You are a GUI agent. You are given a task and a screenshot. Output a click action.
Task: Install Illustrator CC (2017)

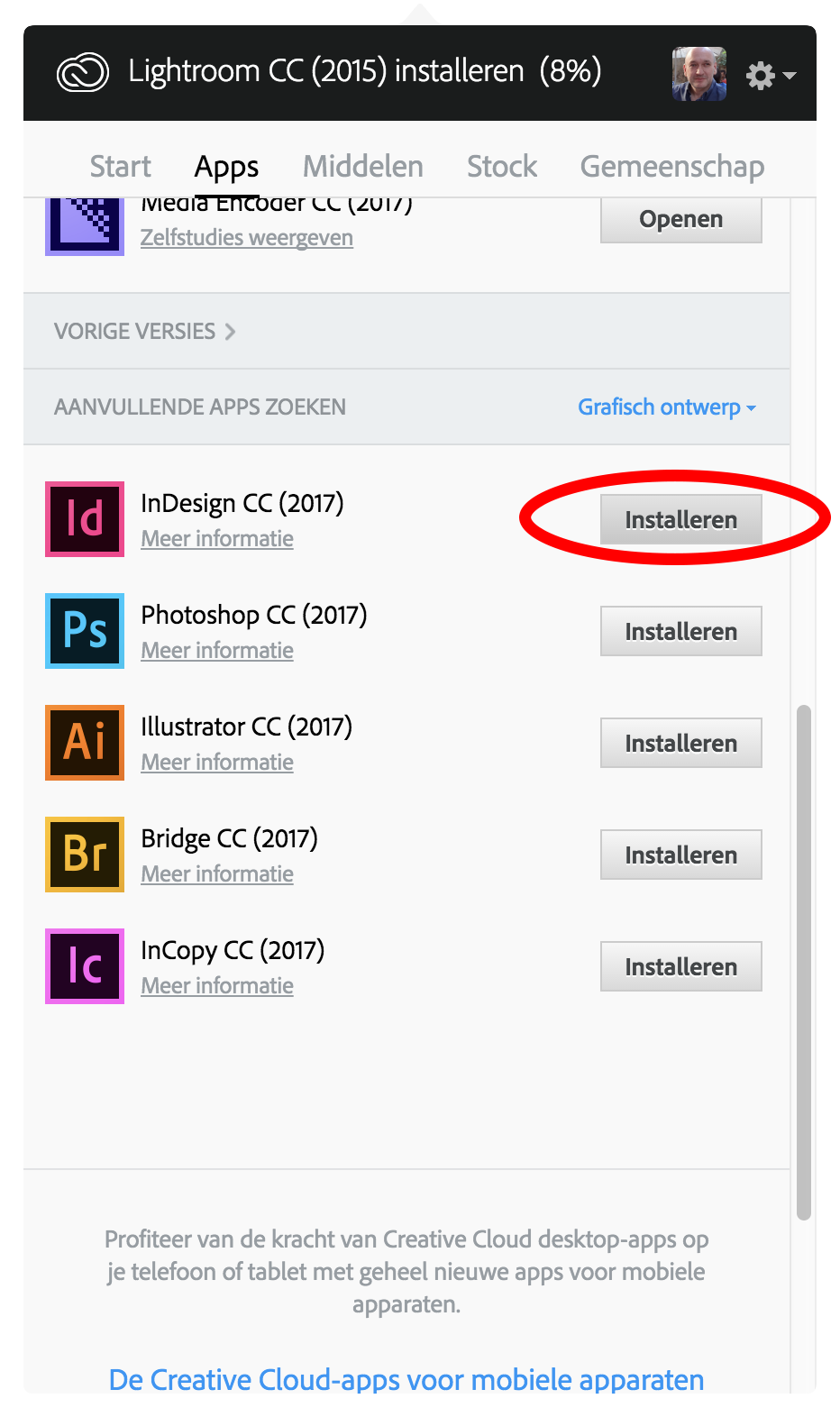click(x=681, y=744)
